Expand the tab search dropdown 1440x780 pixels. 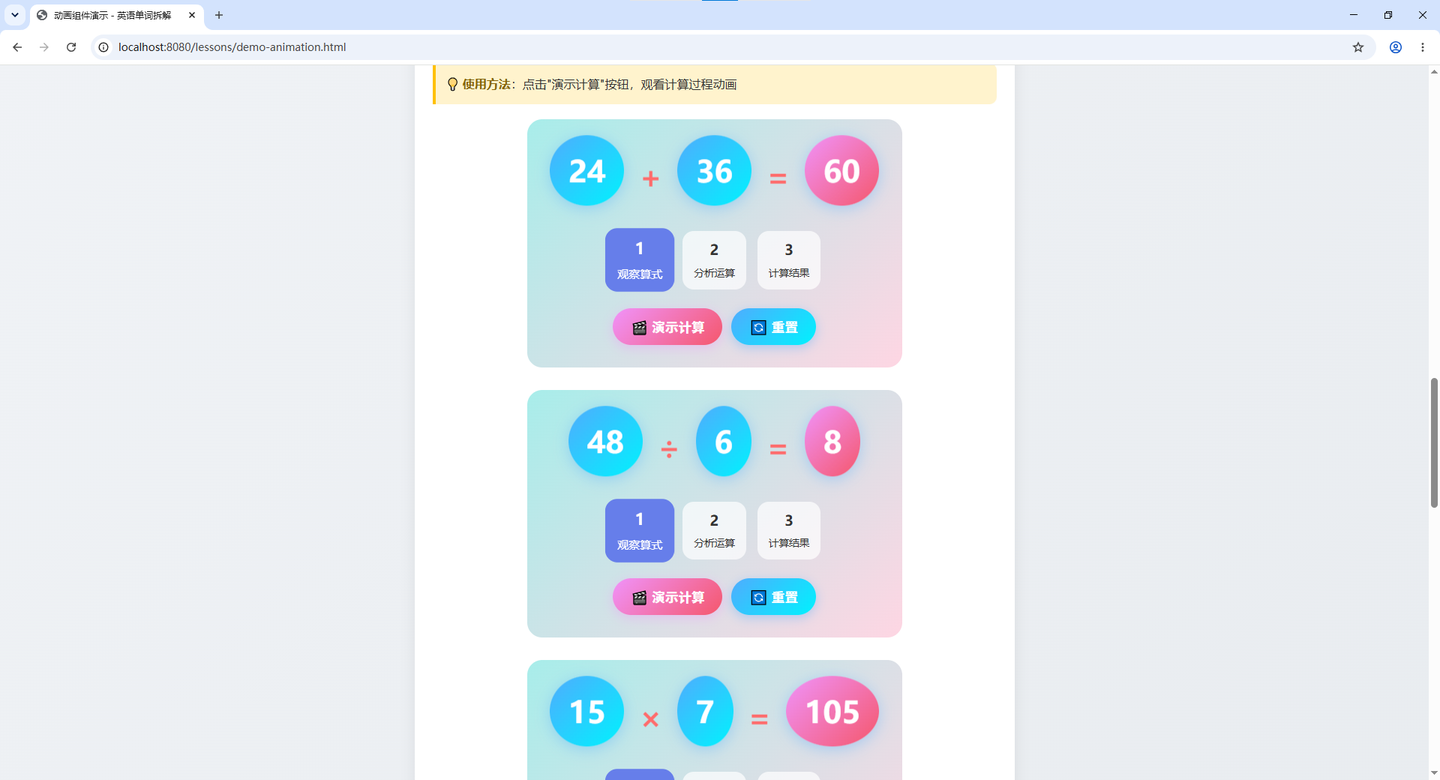point(15,15)
